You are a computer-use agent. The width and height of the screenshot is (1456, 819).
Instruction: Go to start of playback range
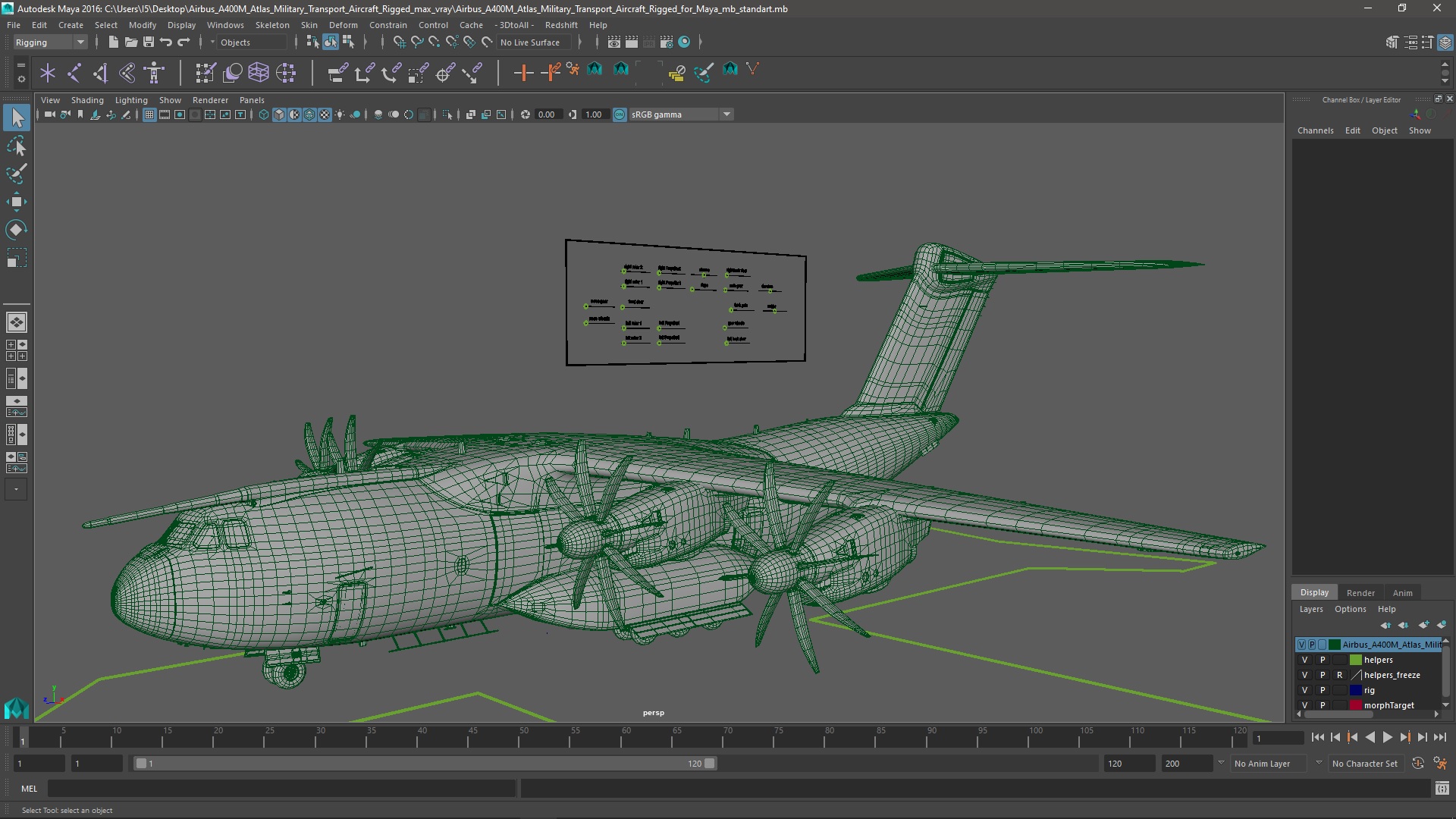[x=1317, y=738]
